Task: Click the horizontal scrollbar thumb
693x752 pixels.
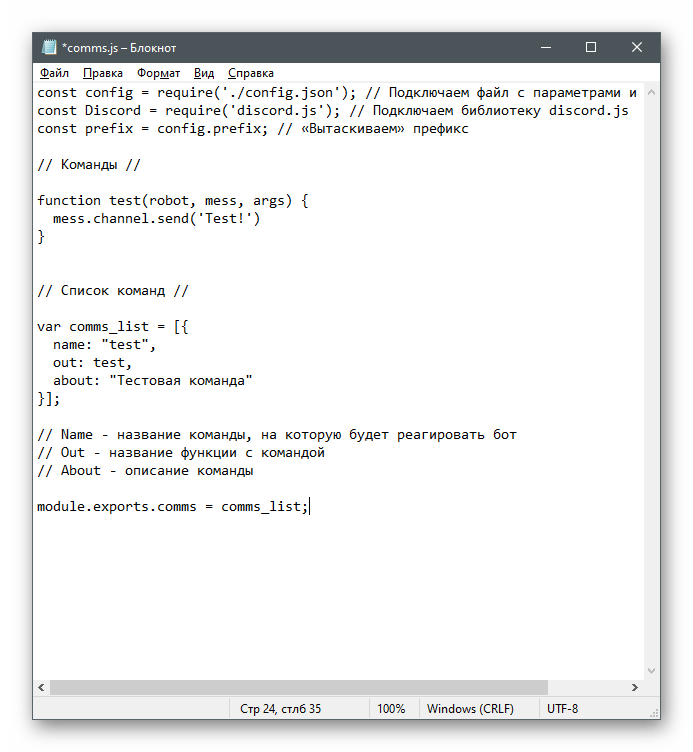Action: pyautogui.click(x=298, y=688)
